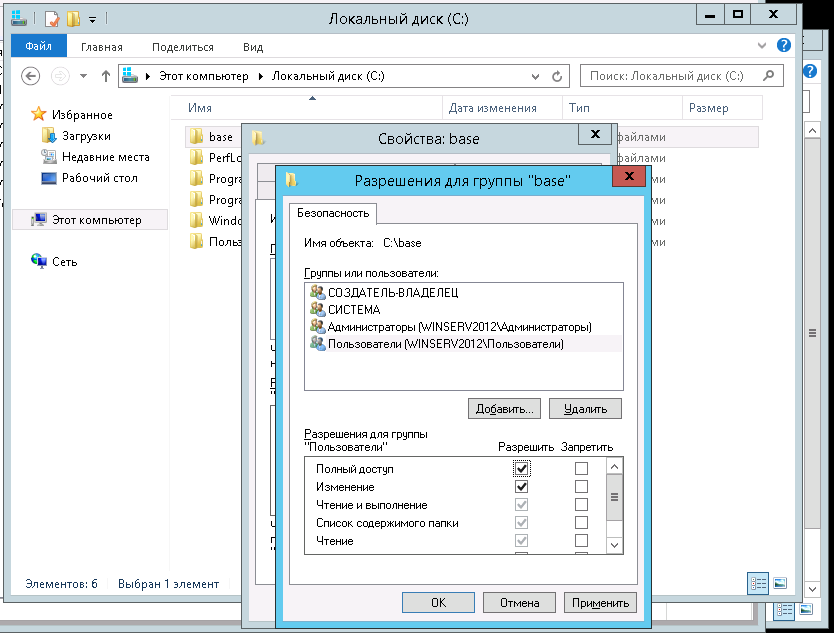Sort by the Размер column header
This screenshot has height=633, width=834.
coord(722,108)
